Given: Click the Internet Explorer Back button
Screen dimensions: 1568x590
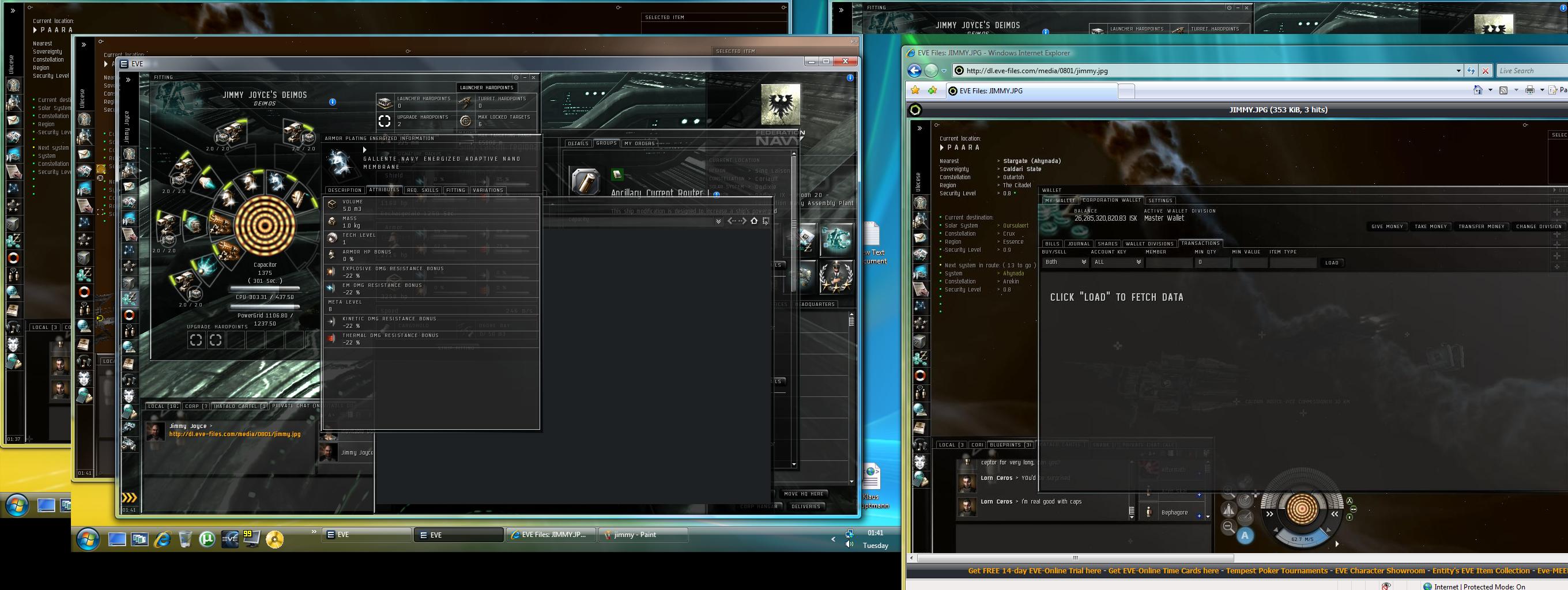Looking at the screenshot, I should [914, 70].
